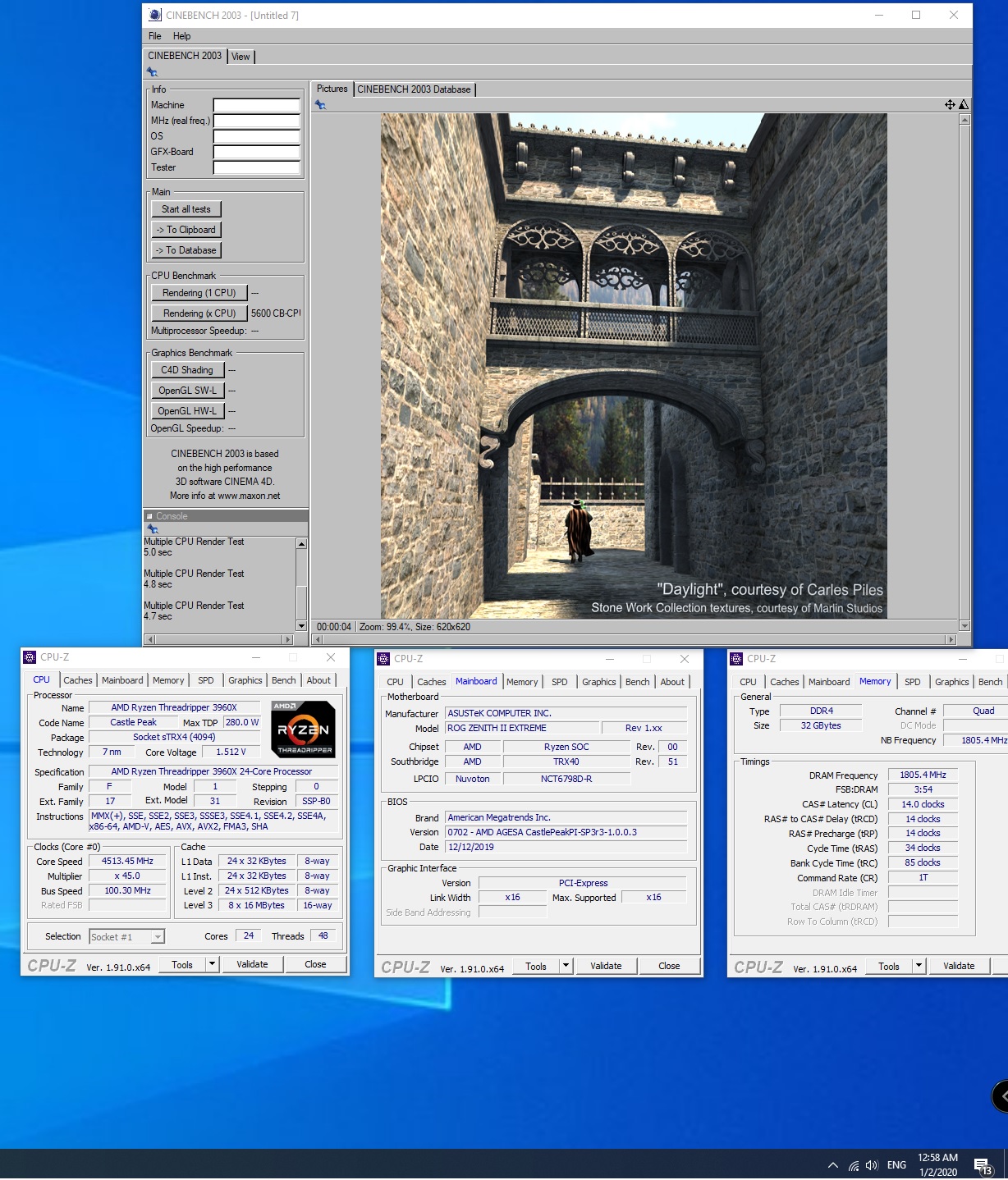Click the pin icon under the CINEBENCH 2003 tab
The width and height of the screenshot is (1008, 1180).
[152, 72]
